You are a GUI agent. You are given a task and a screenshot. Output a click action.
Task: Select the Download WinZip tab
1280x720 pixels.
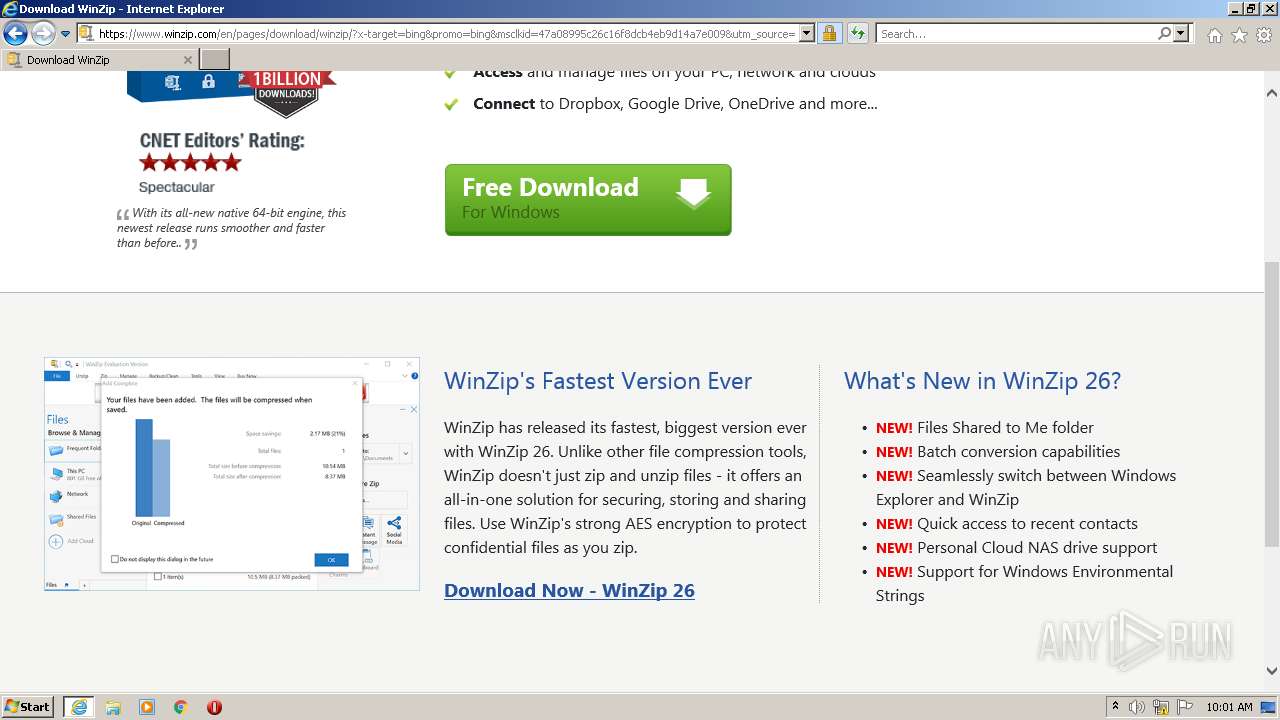[x=98, y=60]
